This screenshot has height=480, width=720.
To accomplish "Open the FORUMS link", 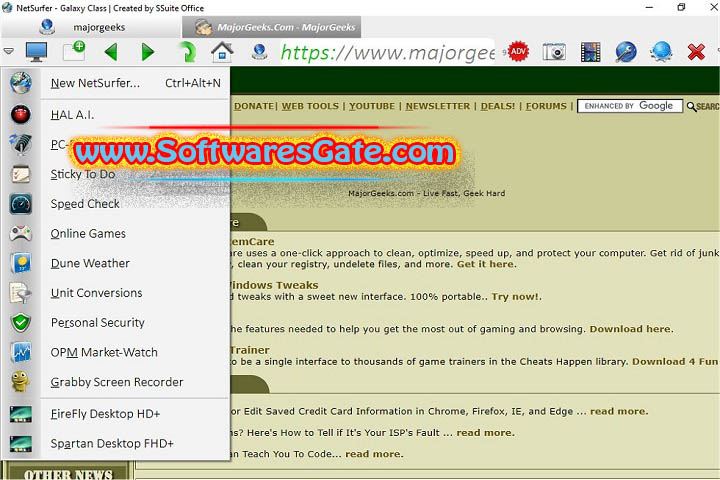I will click(x=546, y=106).
